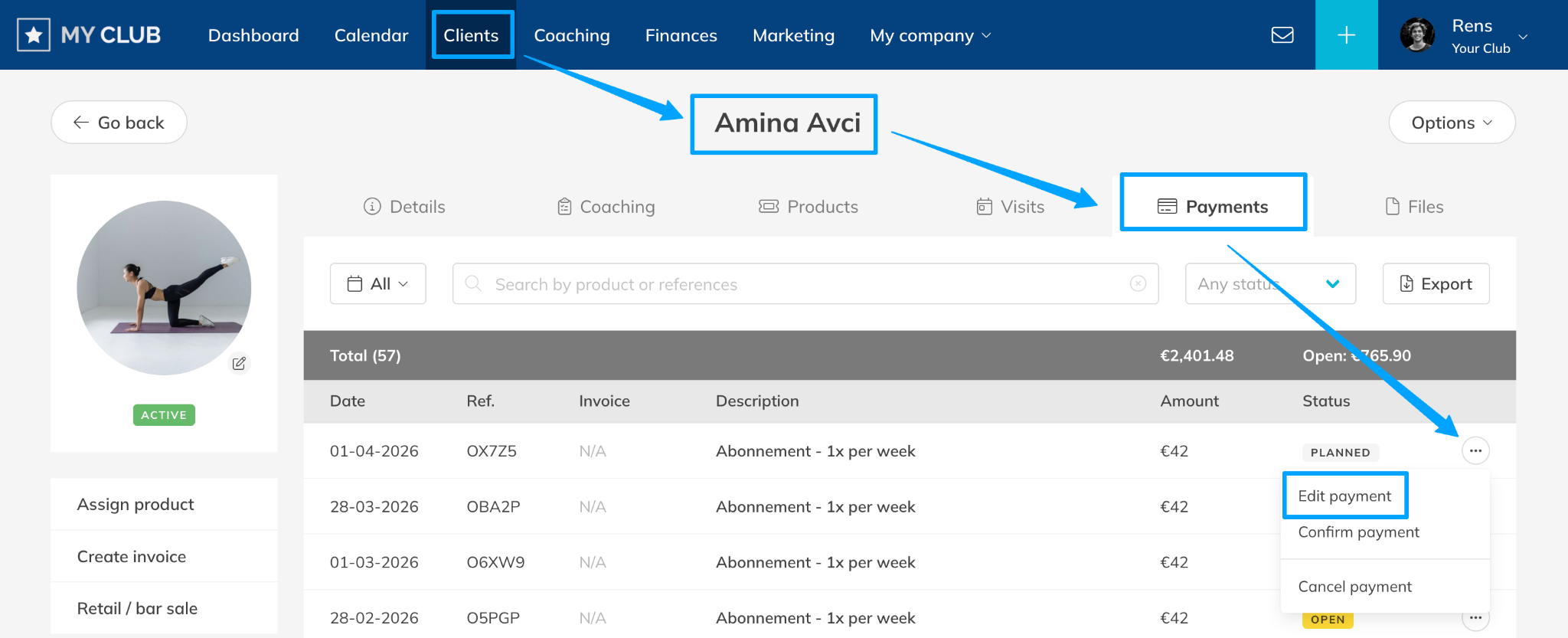Switch to the Visits tab

[1010, 207]
